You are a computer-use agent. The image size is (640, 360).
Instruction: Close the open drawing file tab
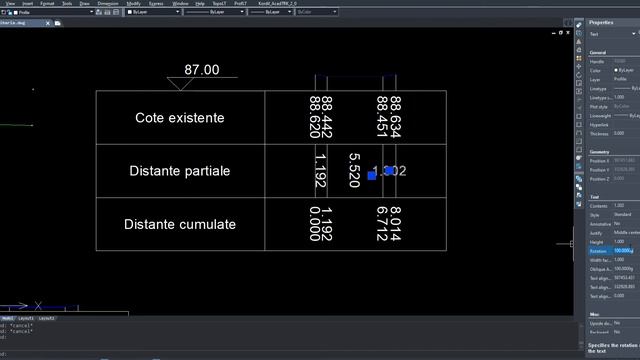(48, 23)
